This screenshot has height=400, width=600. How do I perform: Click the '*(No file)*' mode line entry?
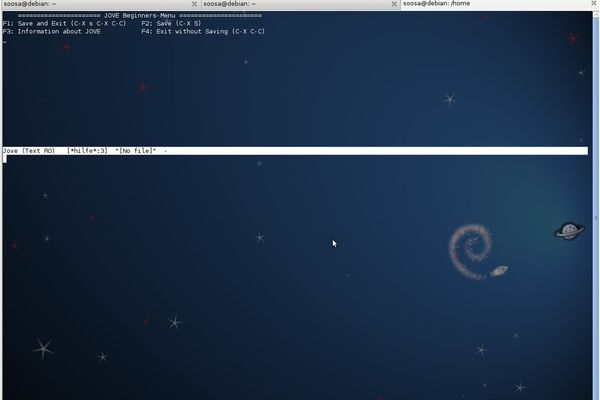136,151
